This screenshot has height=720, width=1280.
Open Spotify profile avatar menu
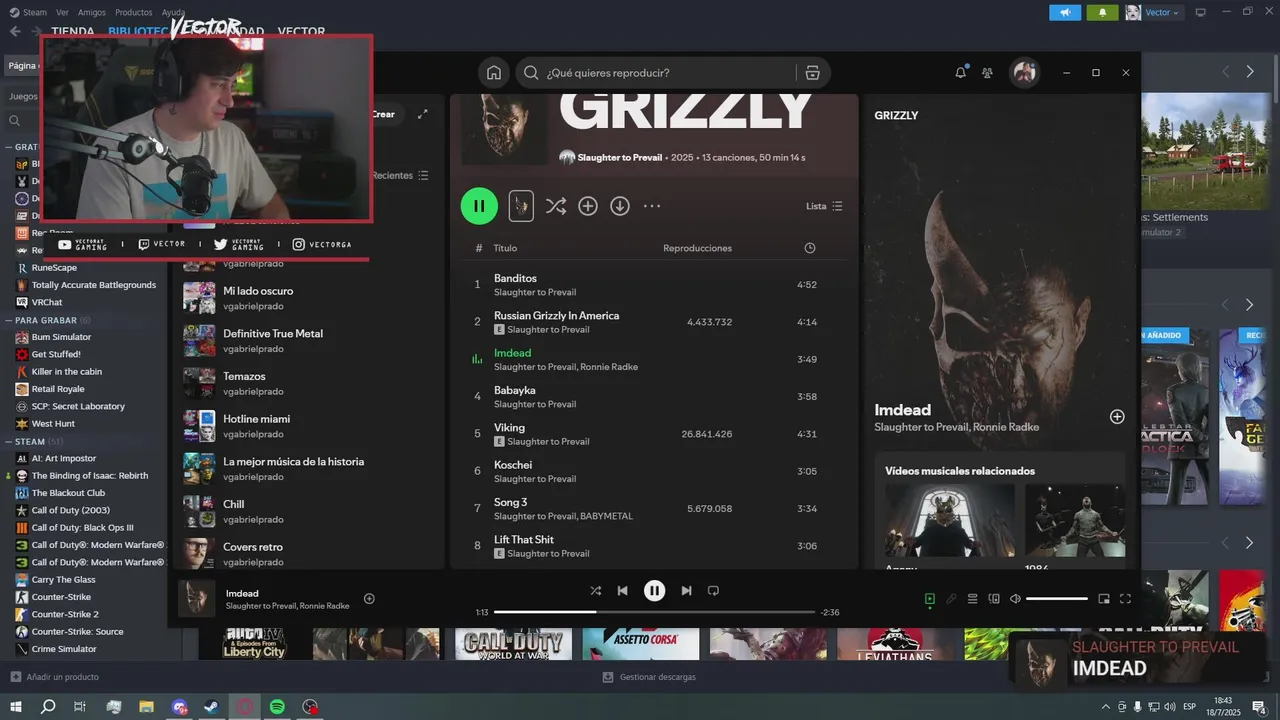tap(1024, 73)
